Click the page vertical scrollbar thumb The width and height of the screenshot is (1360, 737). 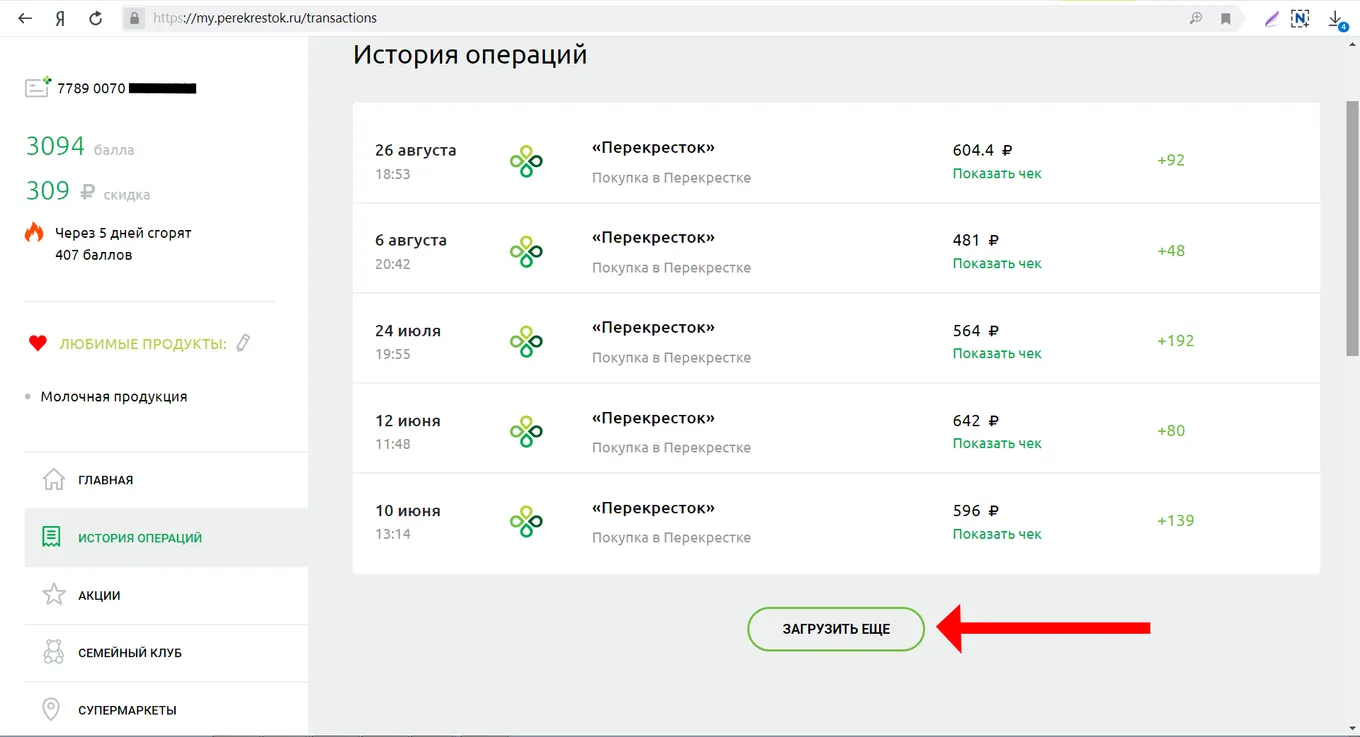pyautogui.click(x=1352, y=228)
